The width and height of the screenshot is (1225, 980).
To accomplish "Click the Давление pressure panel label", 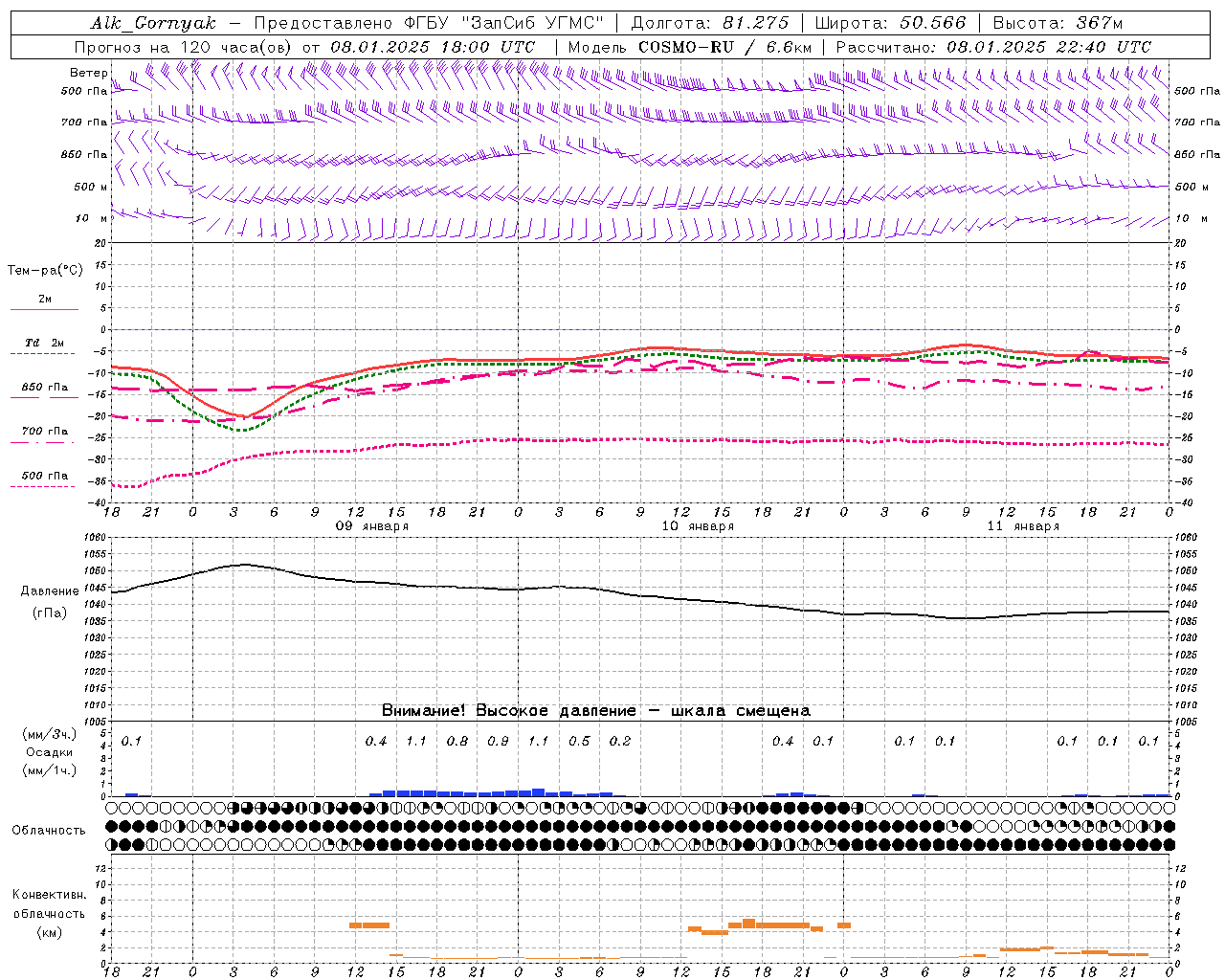I will tap(49, 591).
